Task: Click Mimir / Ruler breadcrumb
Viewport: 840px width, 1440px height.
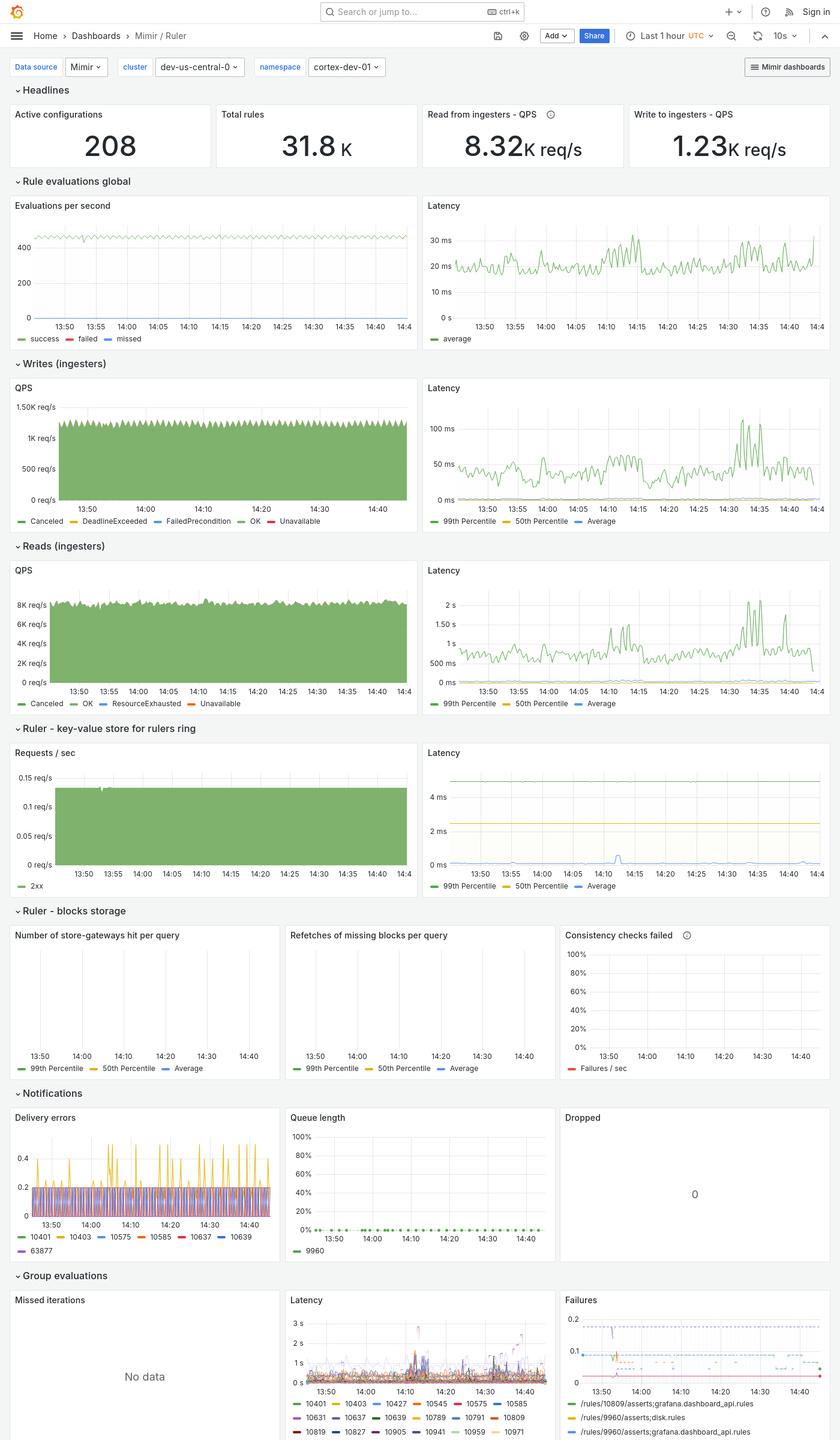Action: tap(161, 36)
